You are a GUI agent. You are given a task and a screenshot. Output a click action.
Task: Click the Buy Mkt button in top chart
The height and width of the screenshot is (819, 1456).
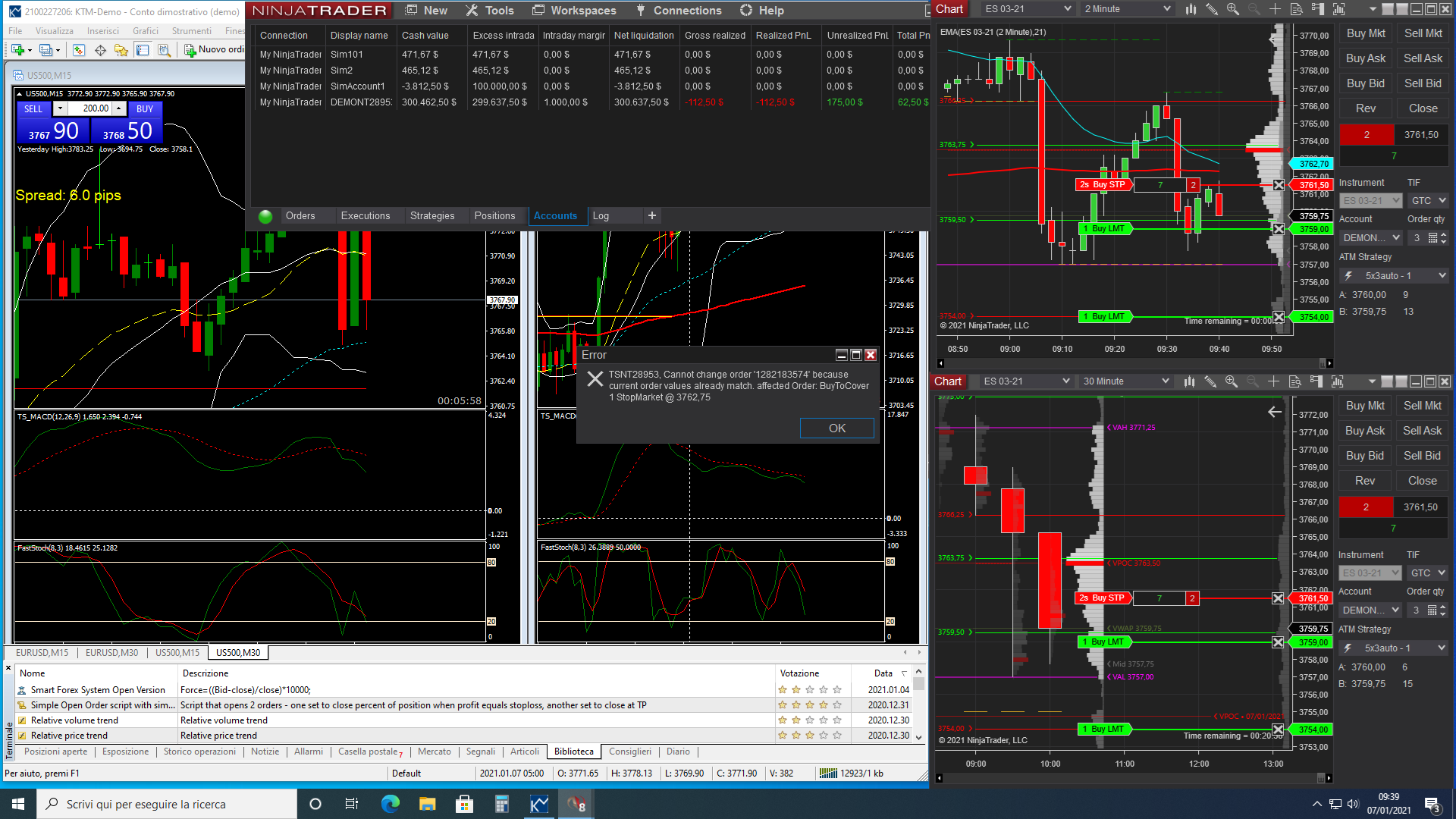coord(1366,33)
